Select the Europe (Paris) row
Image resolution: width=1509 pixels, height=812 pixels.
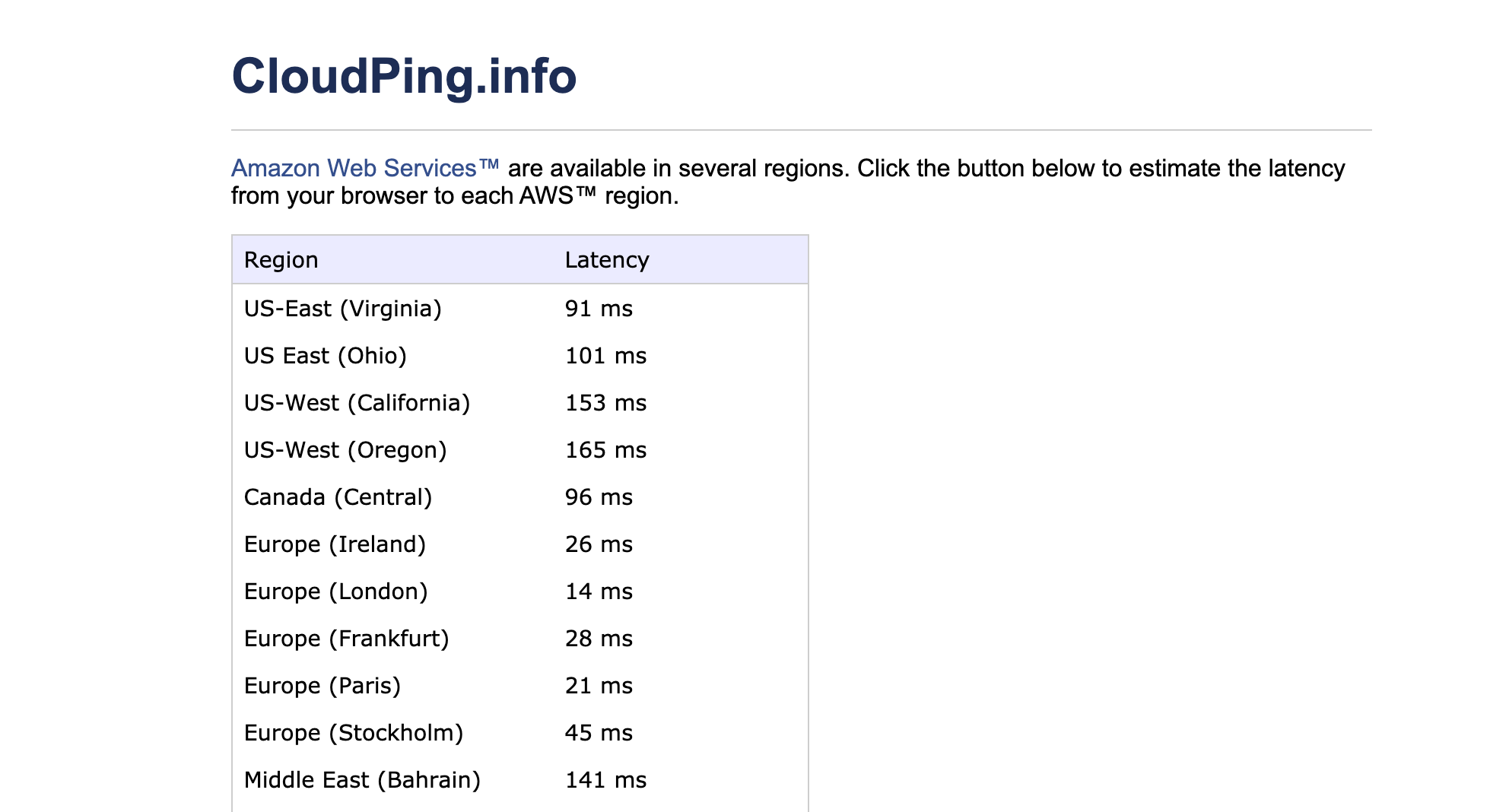[322, 685]
